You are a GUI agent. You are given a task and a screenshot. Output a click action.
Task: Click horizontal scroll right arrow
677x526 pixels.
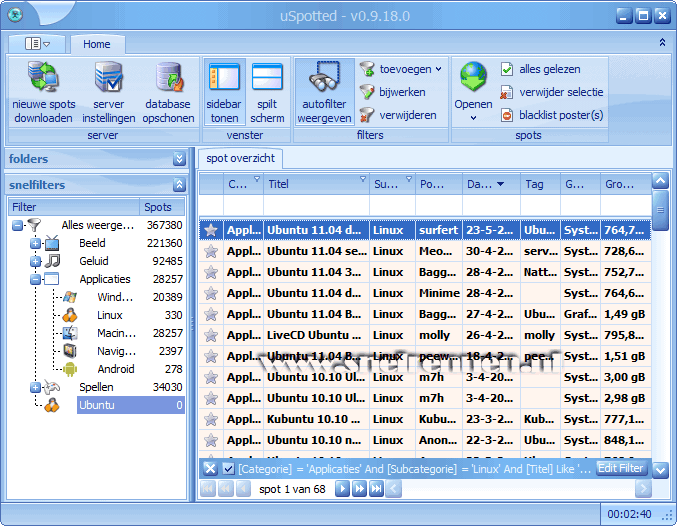[x=643, y=489]
